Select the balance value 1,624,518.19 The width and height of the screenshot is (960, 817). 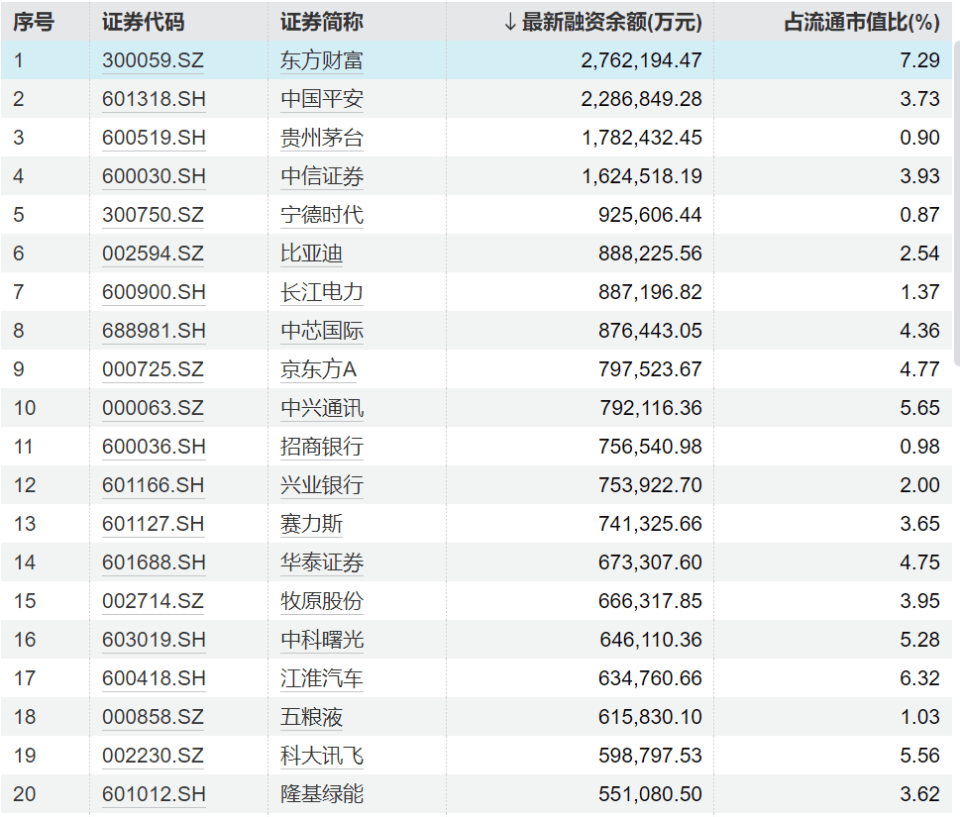tap(642, 176)
